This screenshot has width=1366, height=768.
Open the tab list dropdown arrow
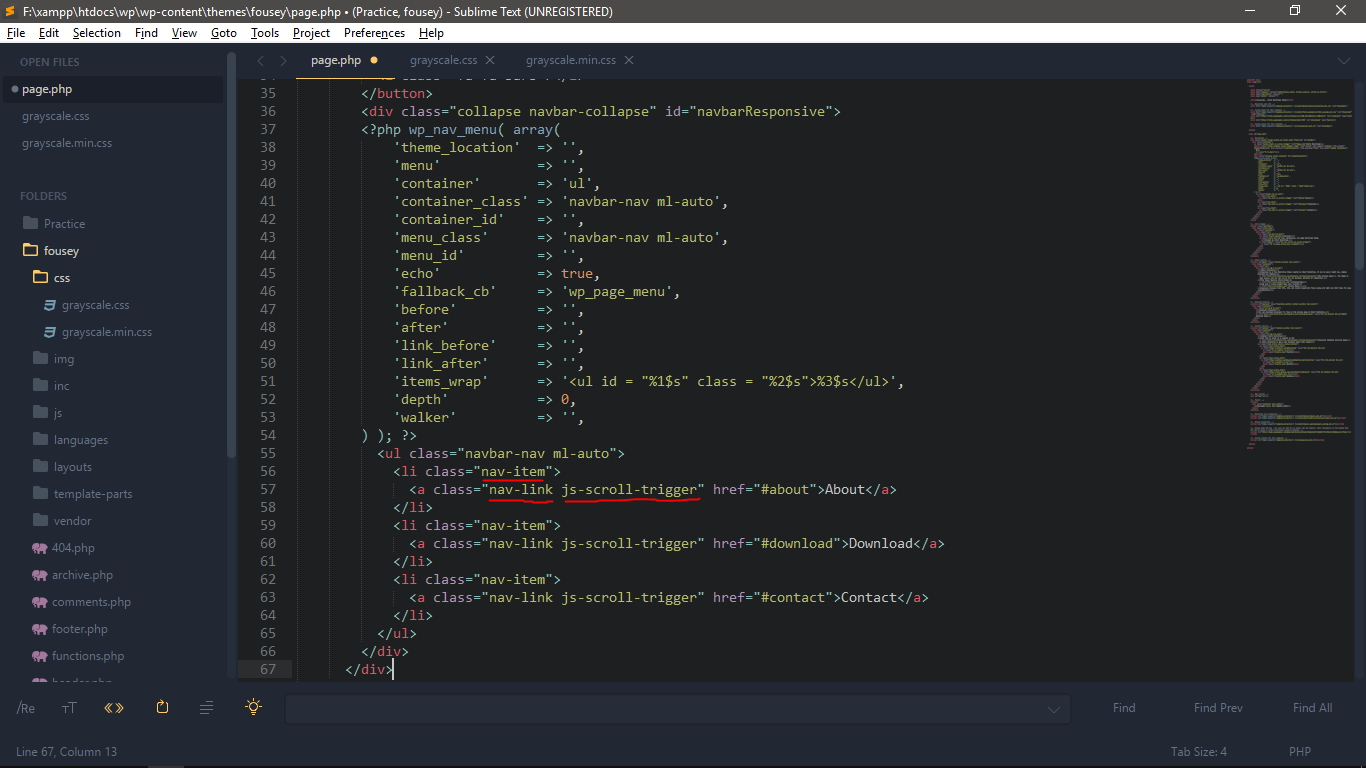[1344, 61]
